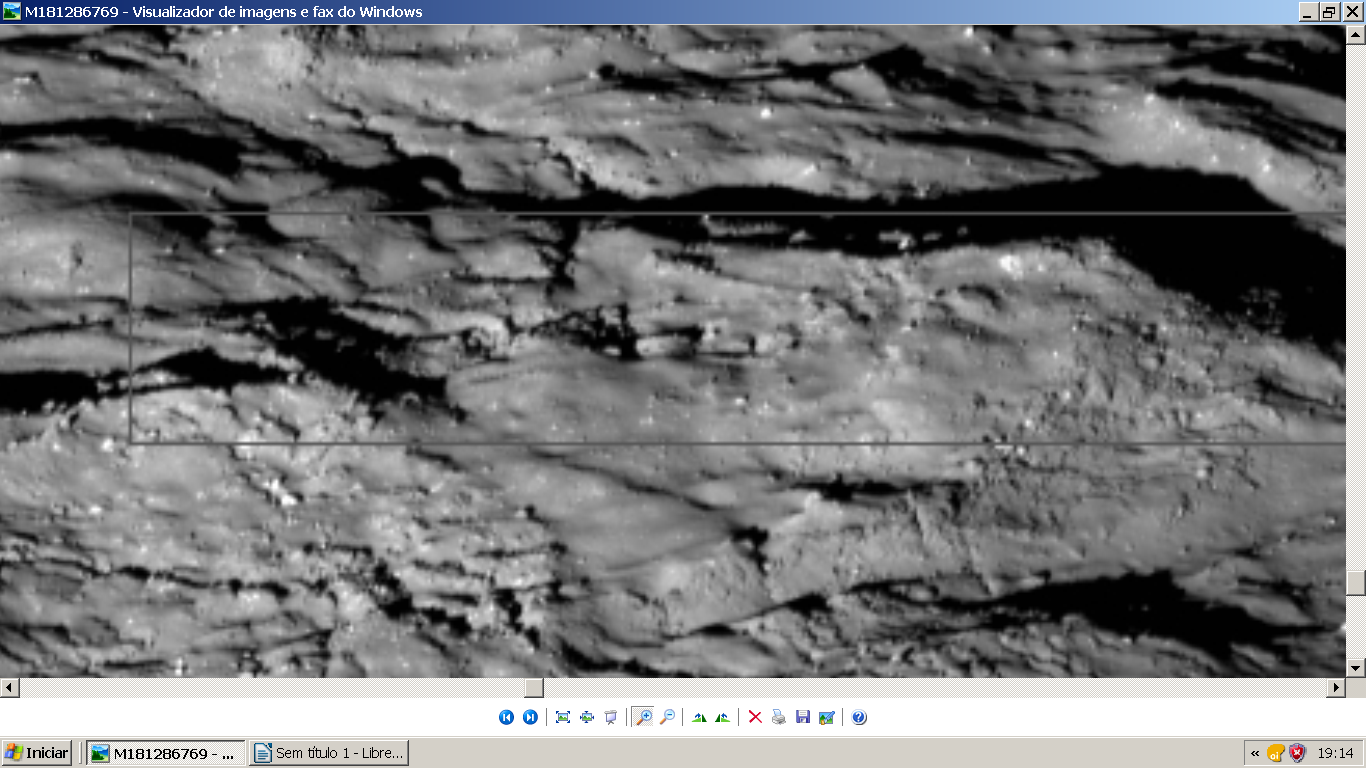The image size is (1366, 768).
Task: Open the Iniciar start menu
Action: pyautogui.click(x=37, y=753)
